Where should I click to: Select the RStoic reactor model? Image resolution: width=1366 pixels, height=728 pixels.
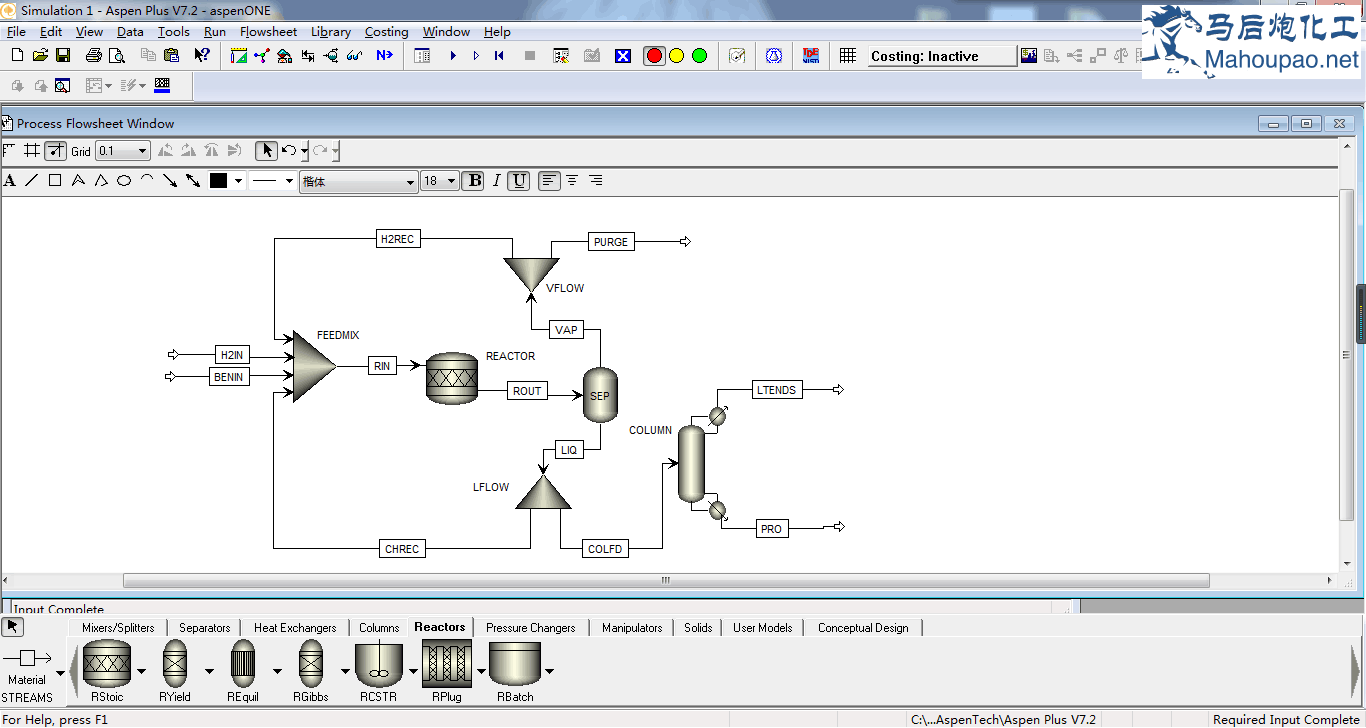point(107,671)
